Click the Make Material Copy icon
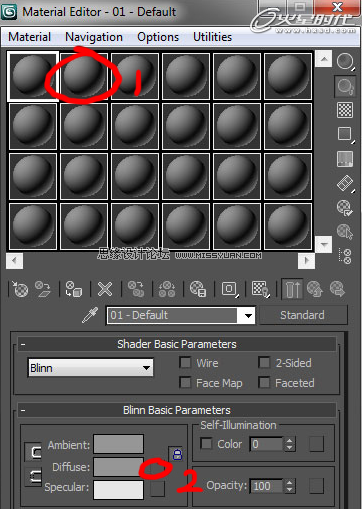 coord(136,289)
